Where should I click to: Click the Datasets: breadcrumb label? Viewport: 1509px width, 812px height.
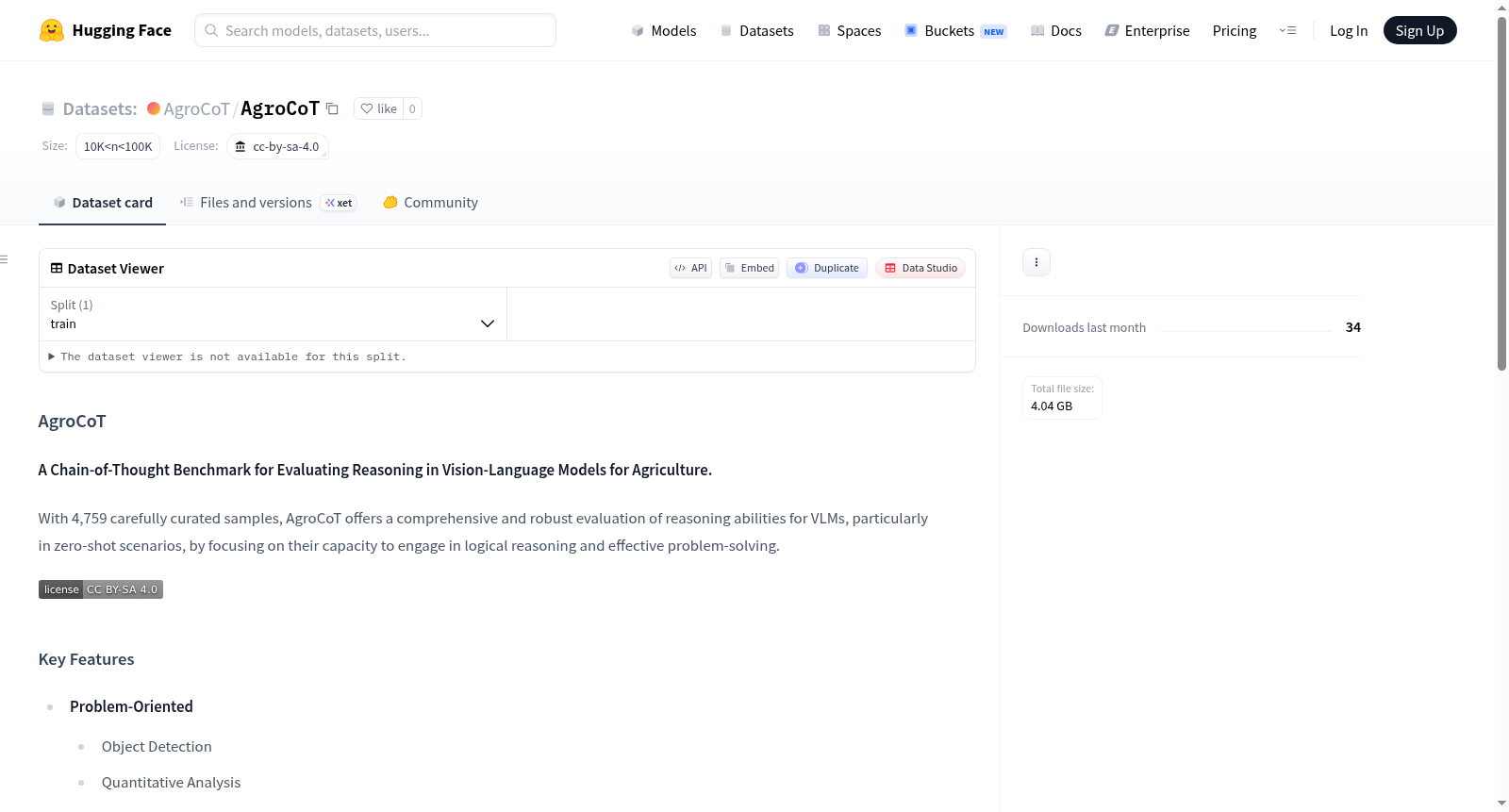point(100,108)
